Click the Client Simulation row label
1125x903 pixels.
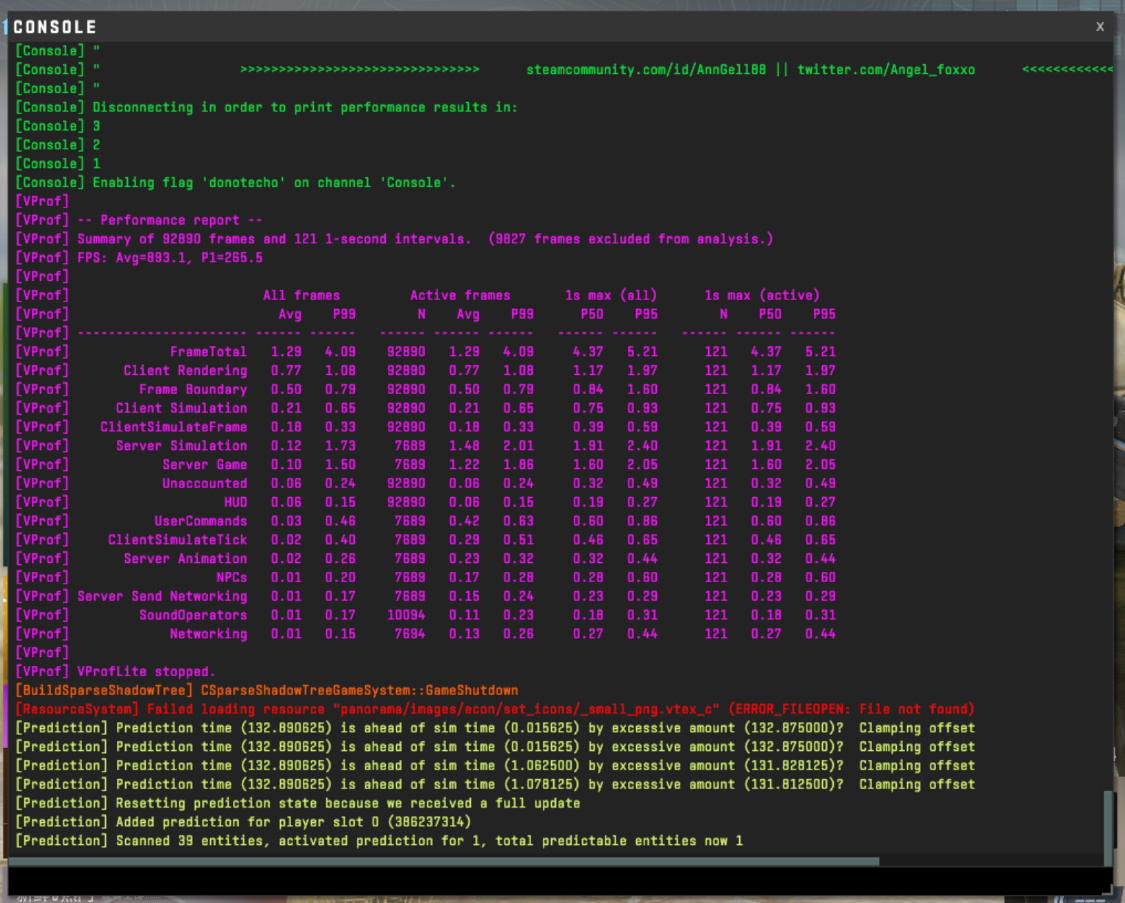[182, 408]
